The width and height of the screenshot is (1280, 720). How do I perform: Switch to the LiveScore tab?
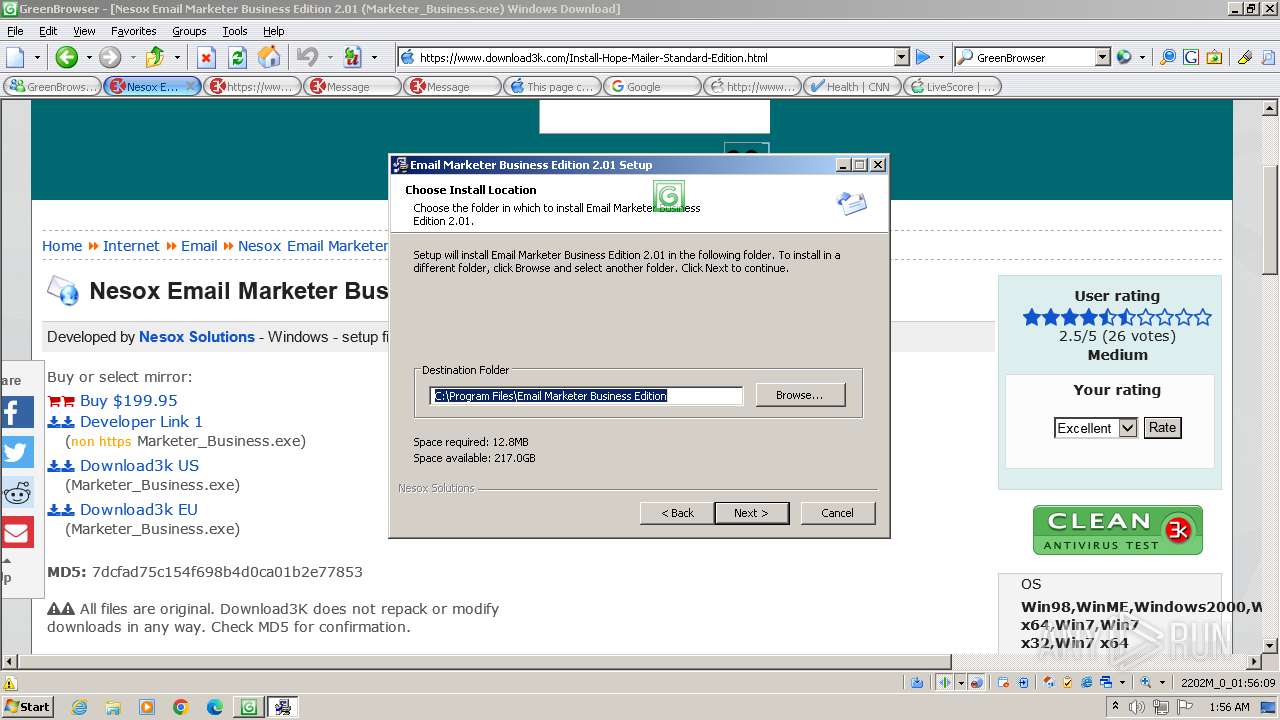click(952, 86)
